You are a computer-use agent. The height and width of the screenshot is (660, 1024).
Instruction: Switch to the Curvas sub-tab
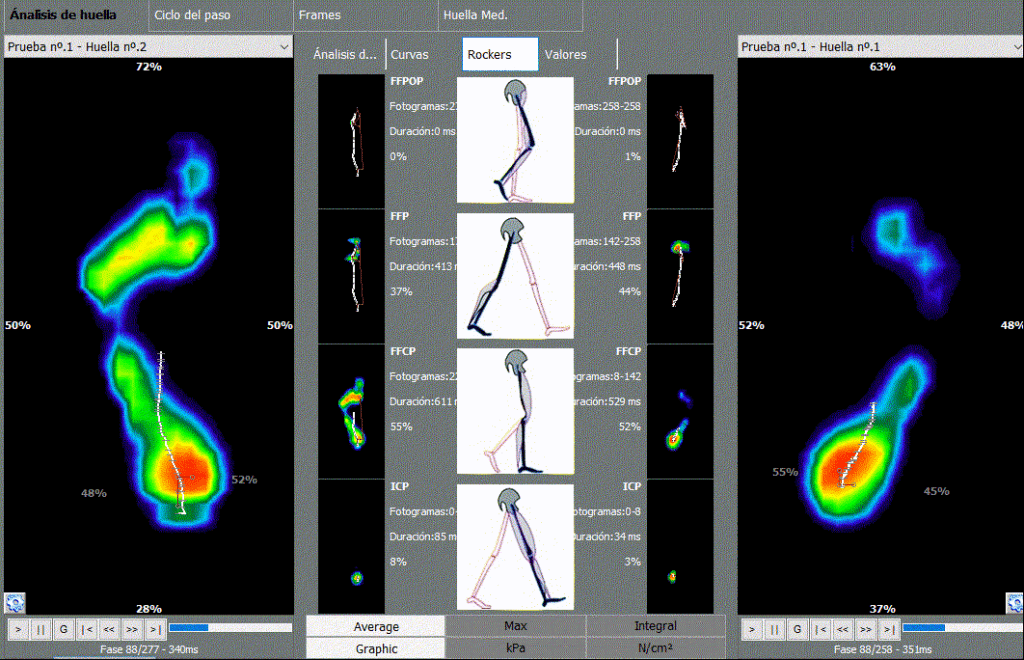[x=409, y=54]
